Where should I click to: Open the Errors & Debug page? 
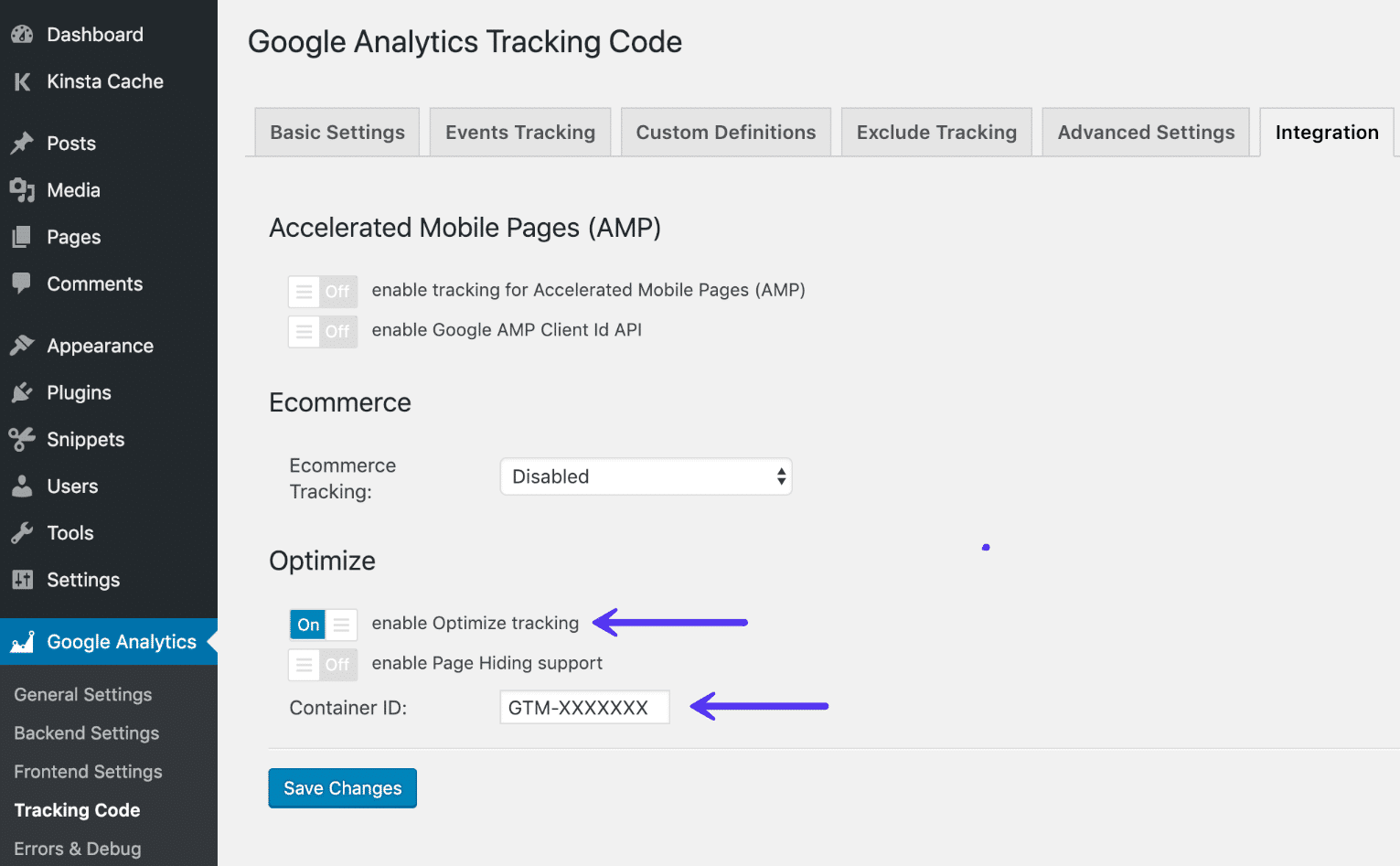[x=77, y=848]
